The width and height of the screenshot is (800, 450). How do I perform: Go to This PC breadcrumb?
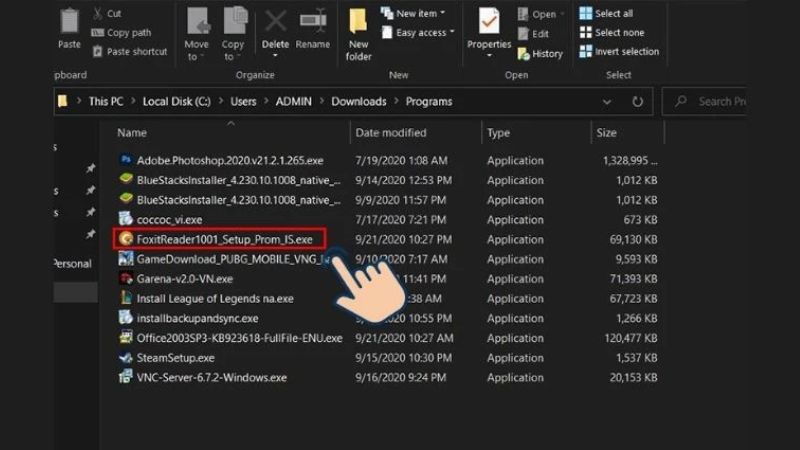106,102
